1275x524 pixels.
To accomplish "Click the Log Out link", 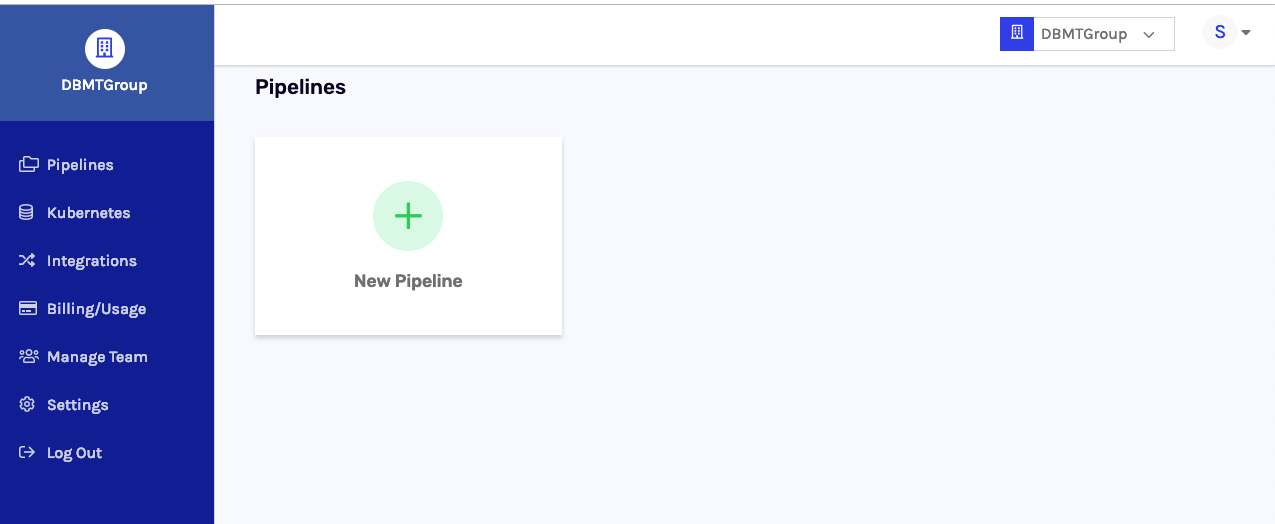I will pos(75,453).
